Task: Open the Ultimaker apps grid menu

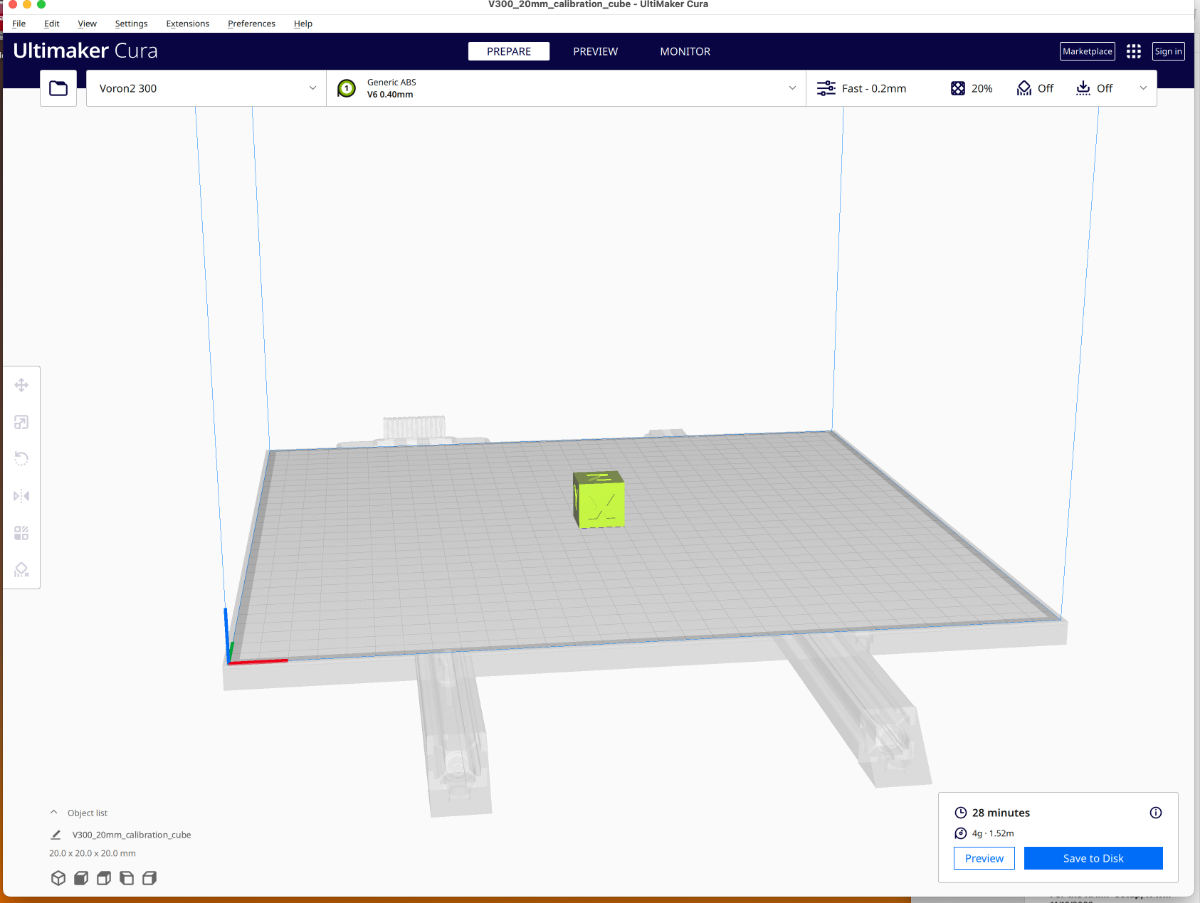Action: click(x=1133, y=52)
